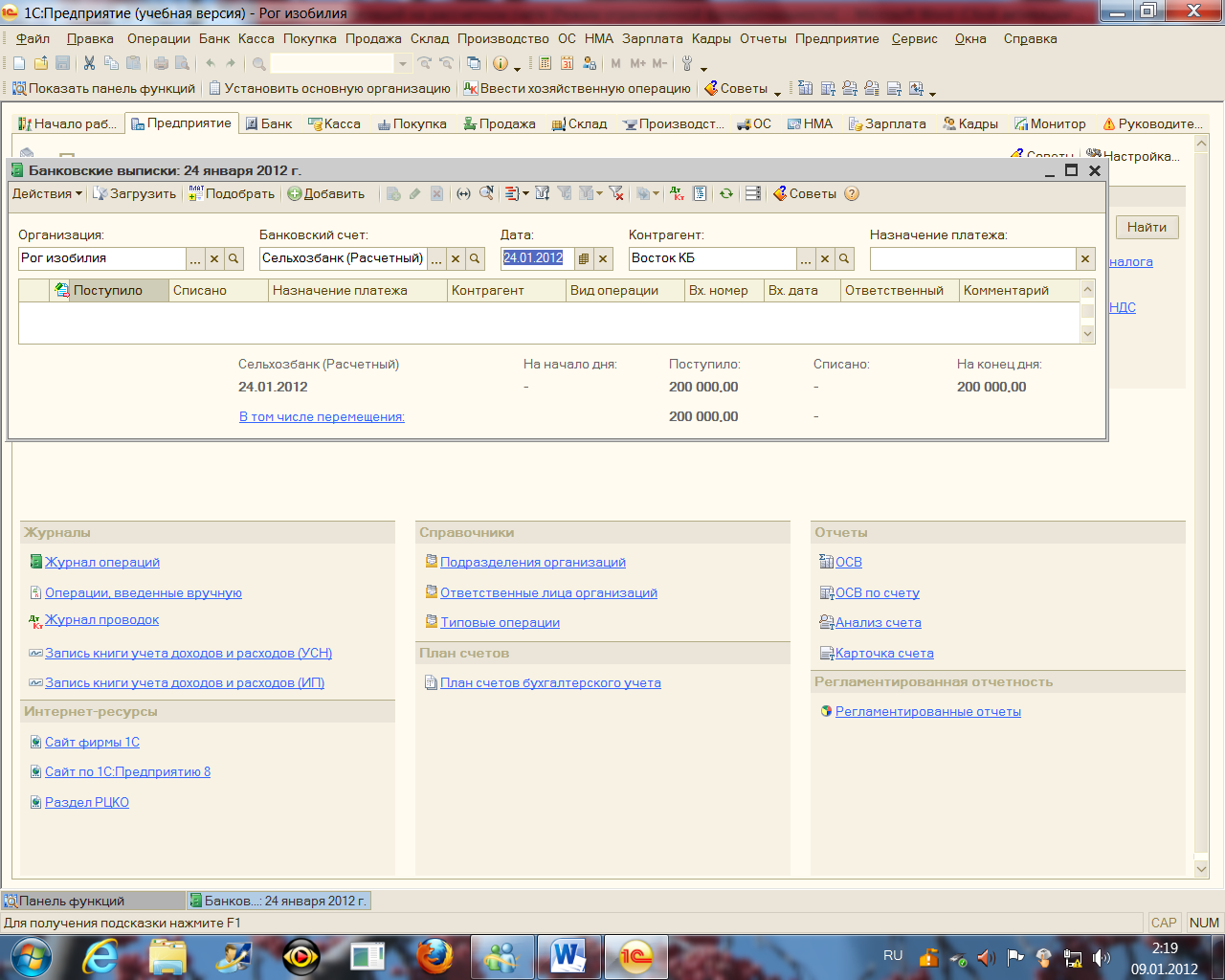Open the calendar picker for Дата field
1225x980 pixels.
584,258
